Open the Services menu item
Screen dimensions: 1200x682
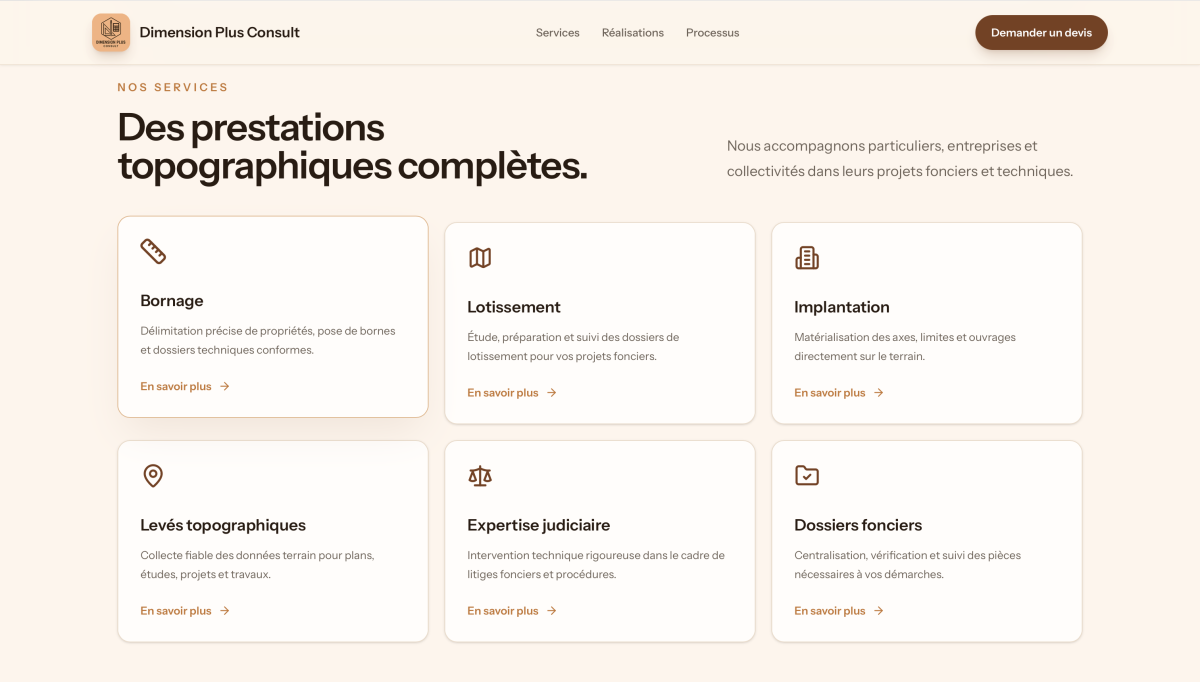click(558, 33)
